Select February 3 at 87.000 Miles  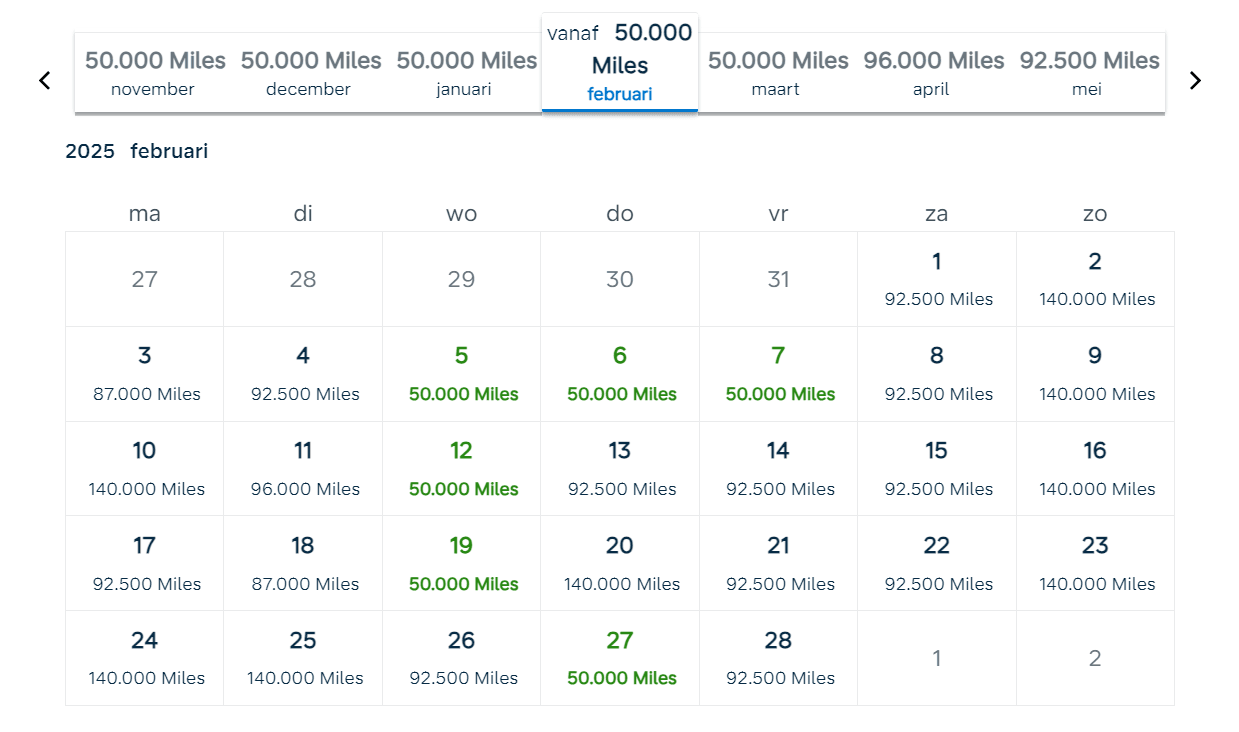coord(145,374)
